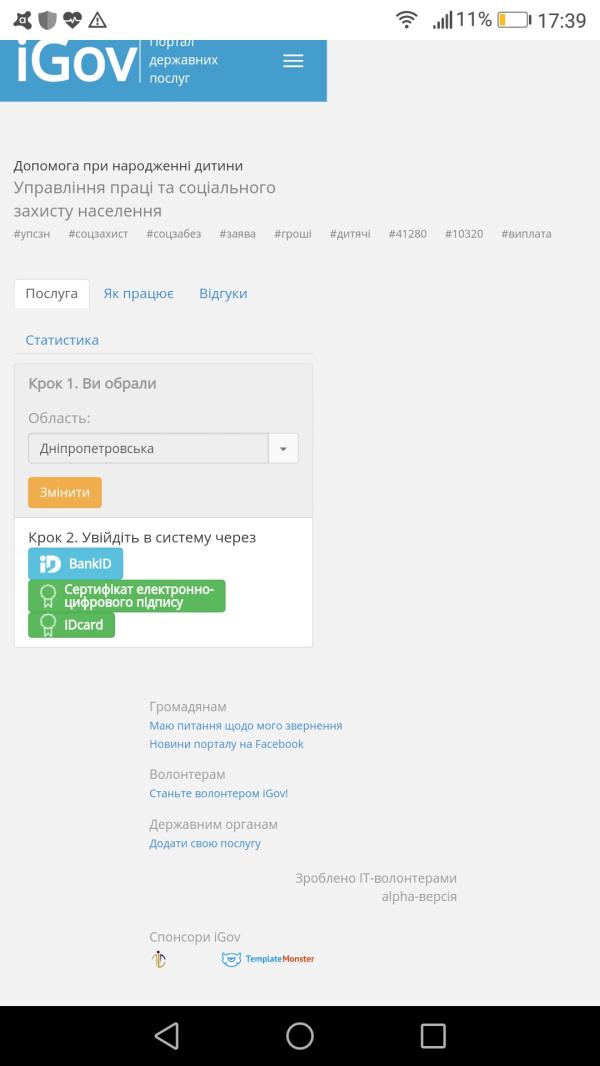Open Новини порталу на Facebook link
This screenshot has width=600, height=1066.
226,744
